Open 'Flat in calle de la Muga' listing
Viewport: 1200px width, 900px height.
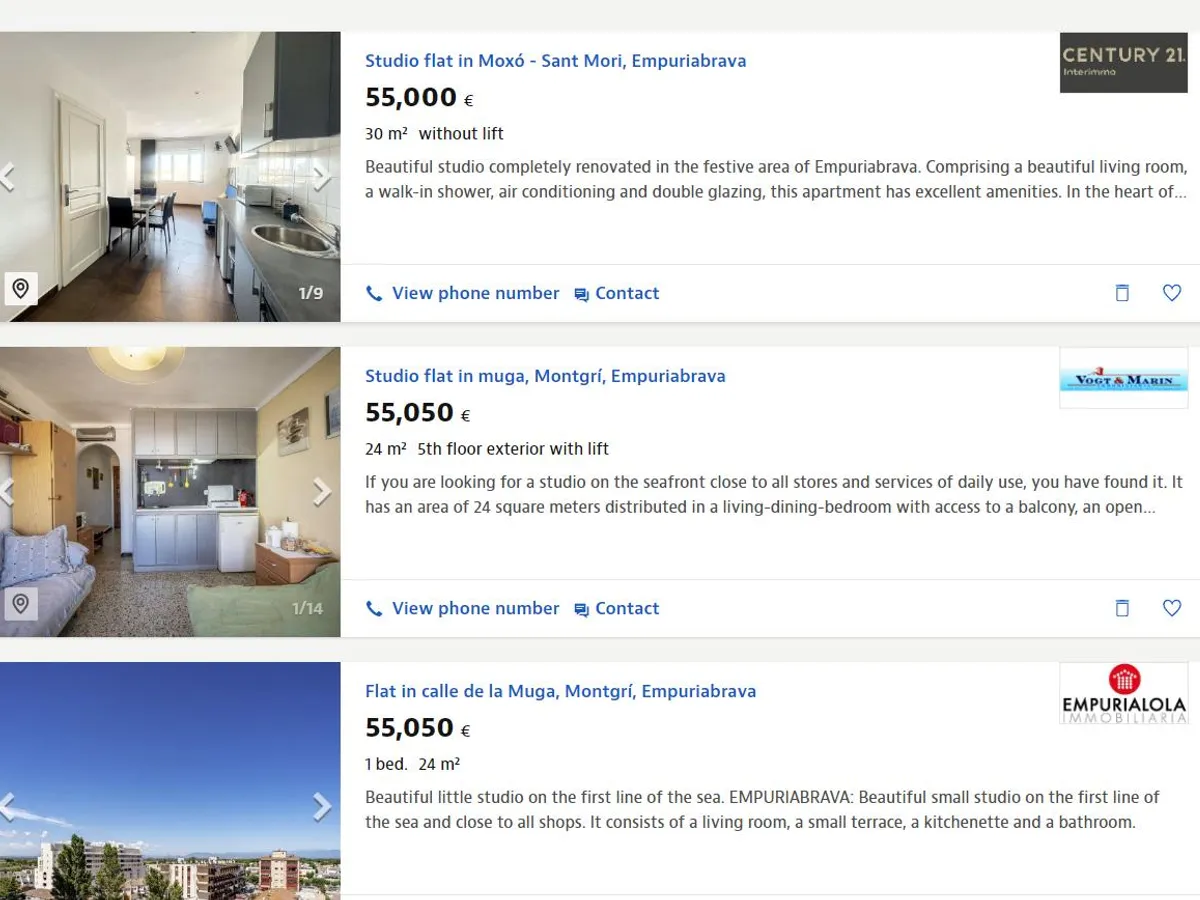[x=560, y=691]
